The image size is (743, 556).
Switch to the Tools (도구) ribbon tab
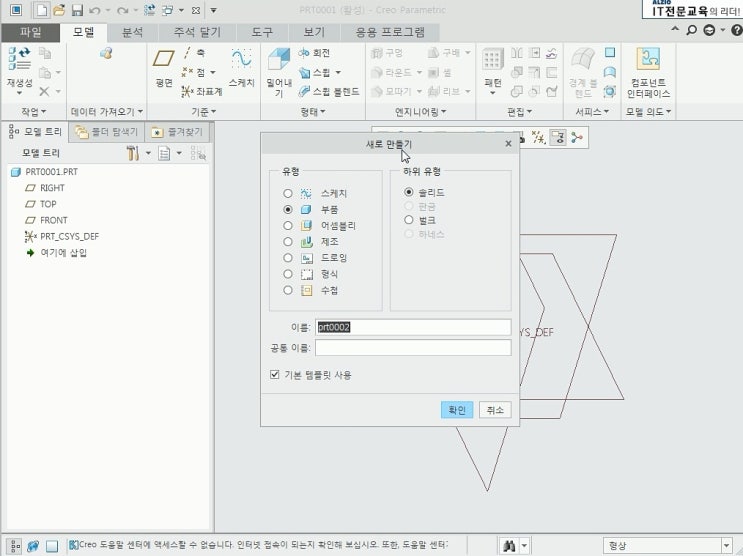pos(262,32)
